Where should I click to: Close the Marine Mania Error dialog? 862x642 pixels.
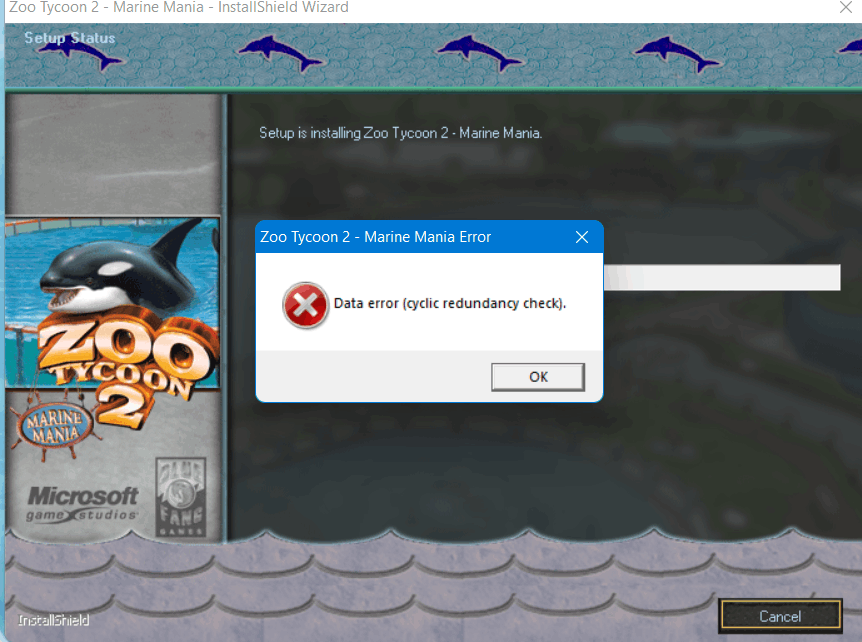[x=582, y=237]
